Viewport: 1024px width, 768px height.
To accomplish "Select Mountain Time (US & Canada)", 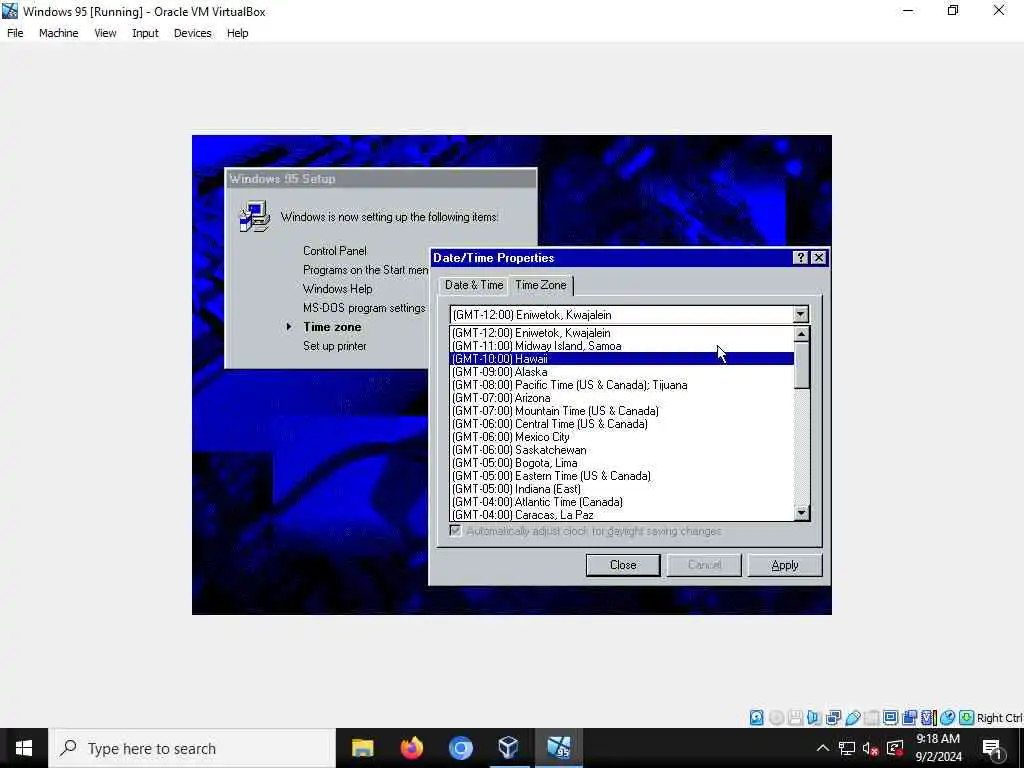I will (621, 411).
